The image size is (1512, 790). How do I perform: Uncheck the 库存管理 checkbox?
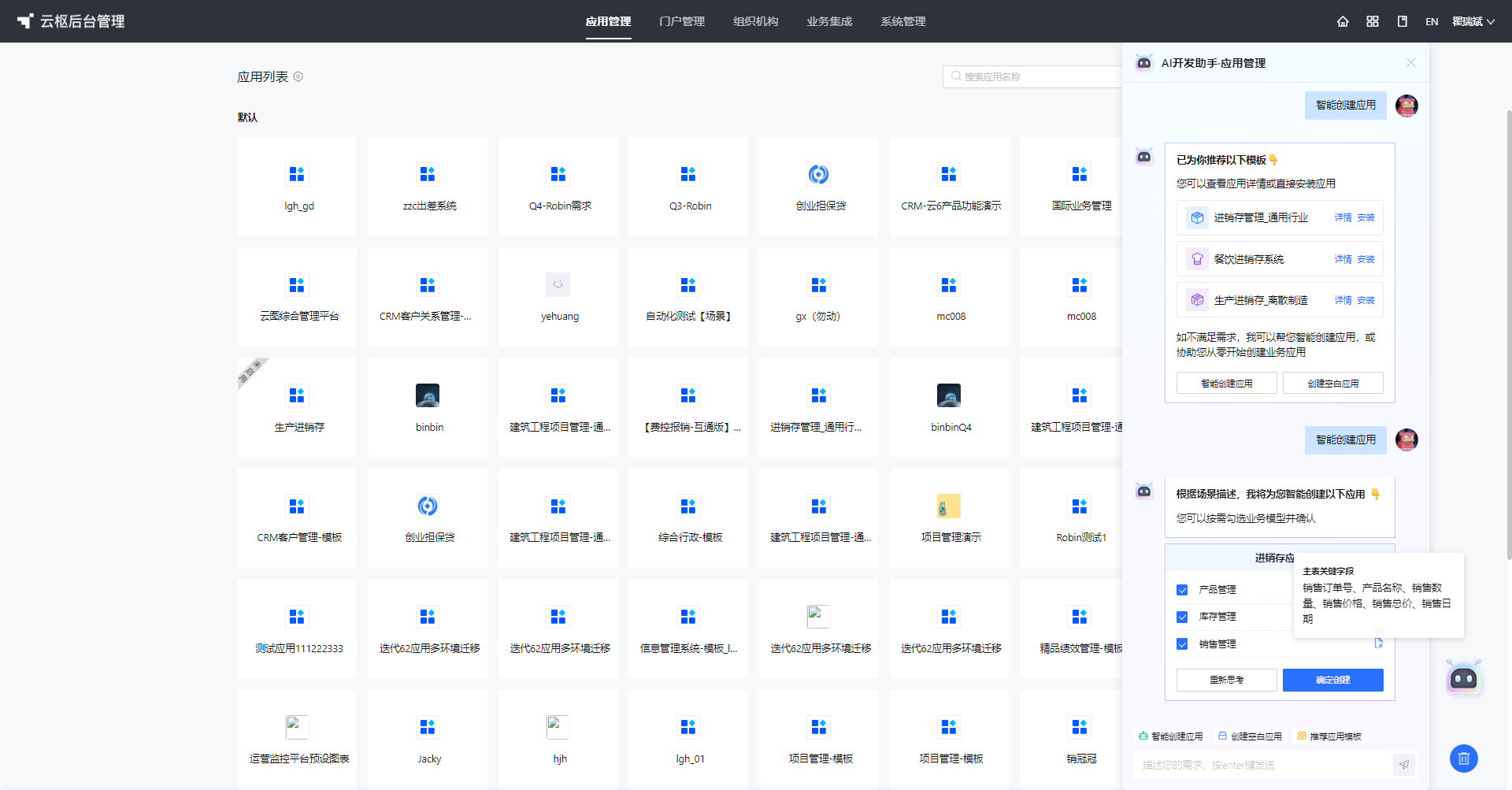click(x=1182, y=617)
